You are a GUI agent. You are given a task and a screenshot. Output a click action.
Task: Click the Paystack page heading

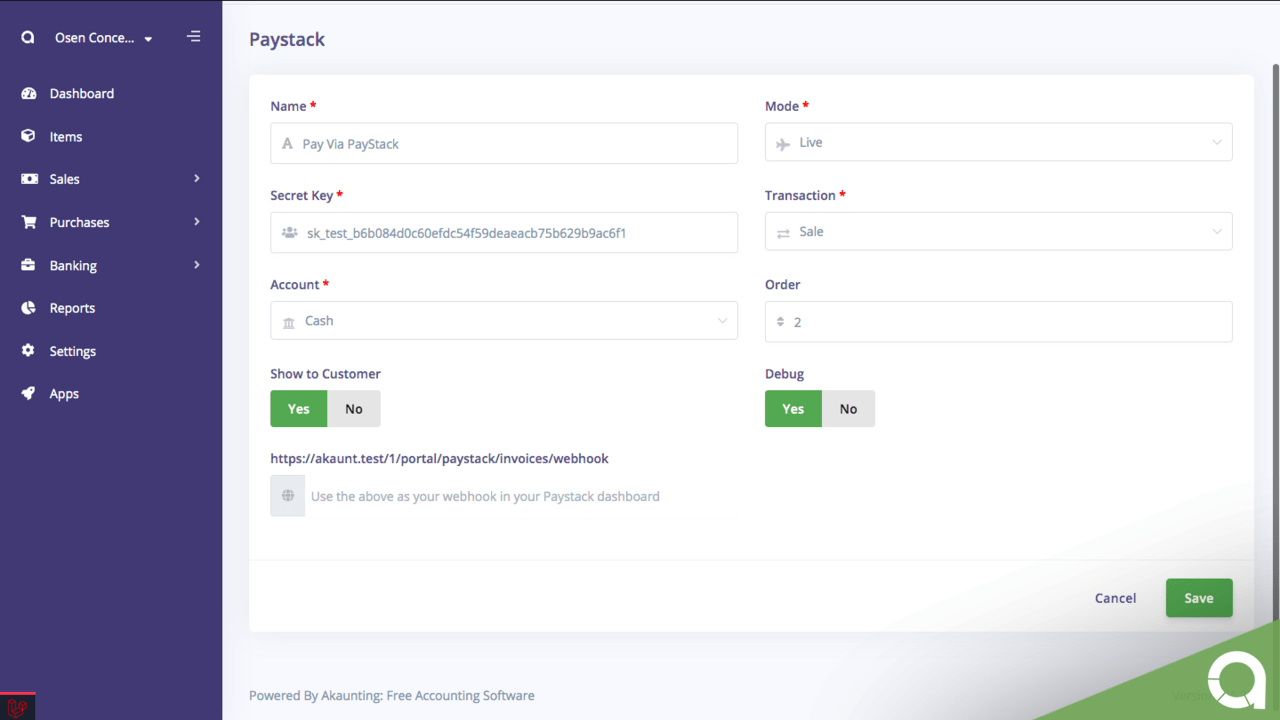(x=287, y=39)
